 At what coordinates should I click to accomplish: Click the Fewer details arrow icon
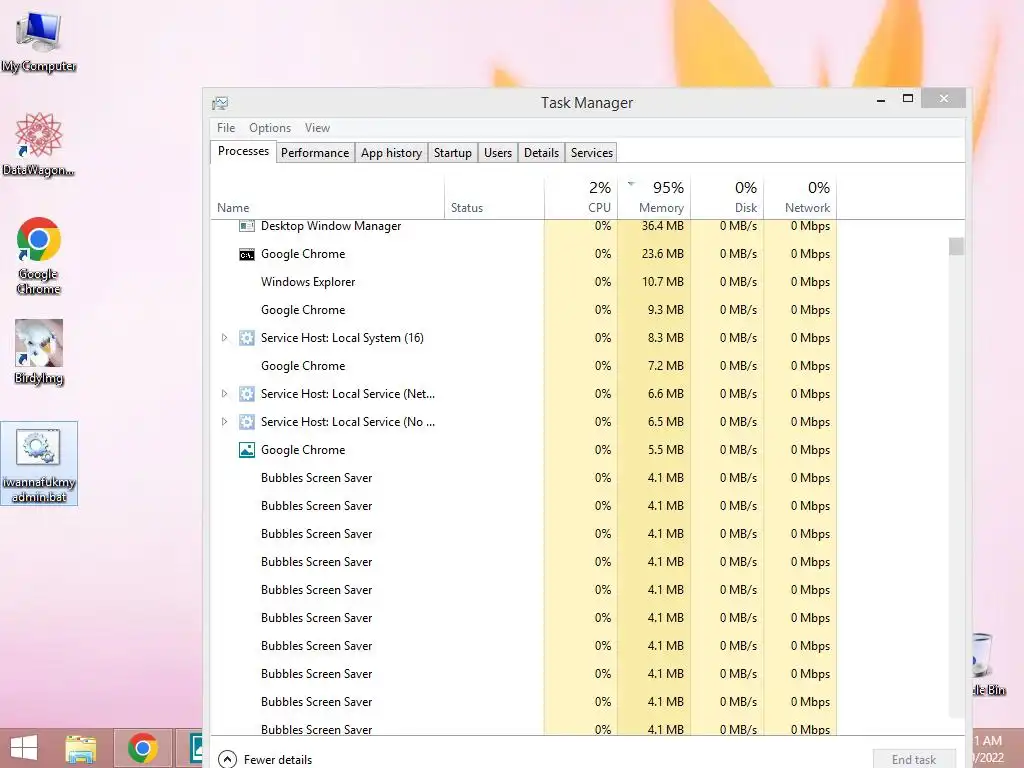(227, 759)
